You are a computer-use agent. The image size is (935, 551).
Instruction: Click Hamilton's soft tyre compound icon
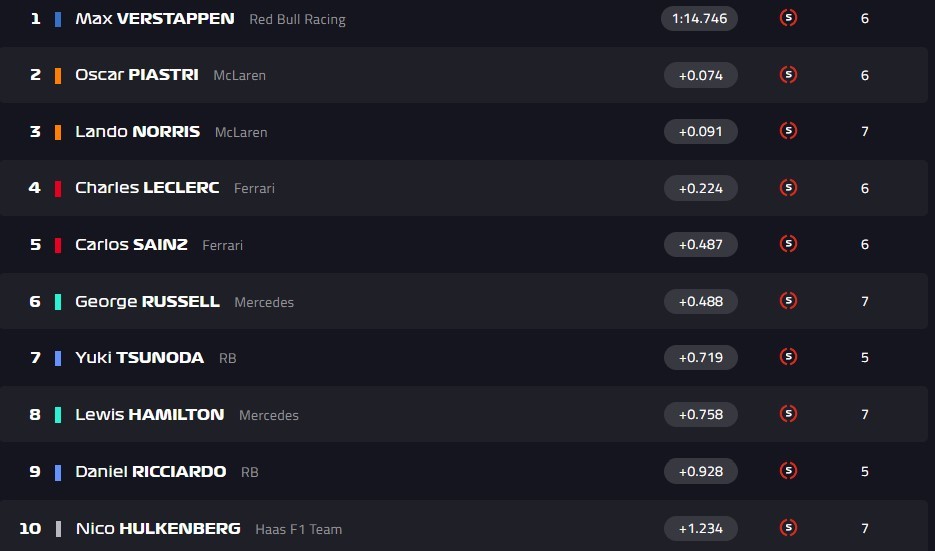coord(788,414)
